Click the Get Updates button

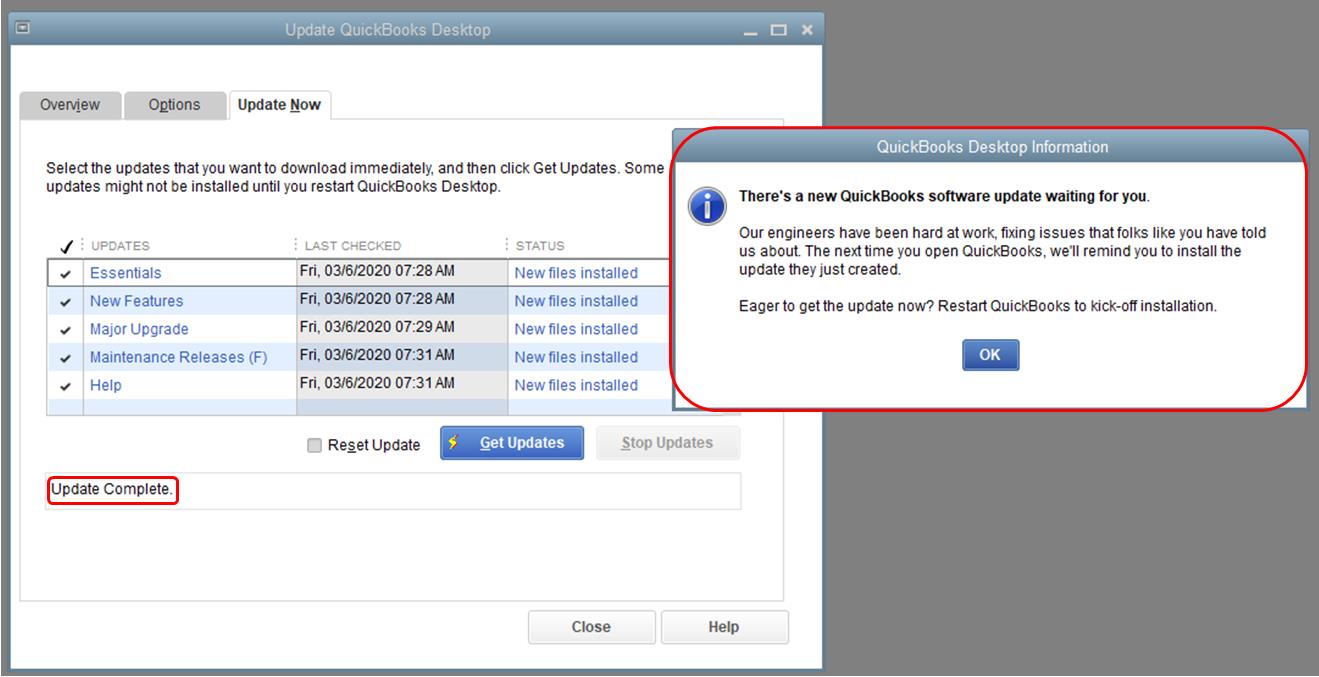[512, 443]
